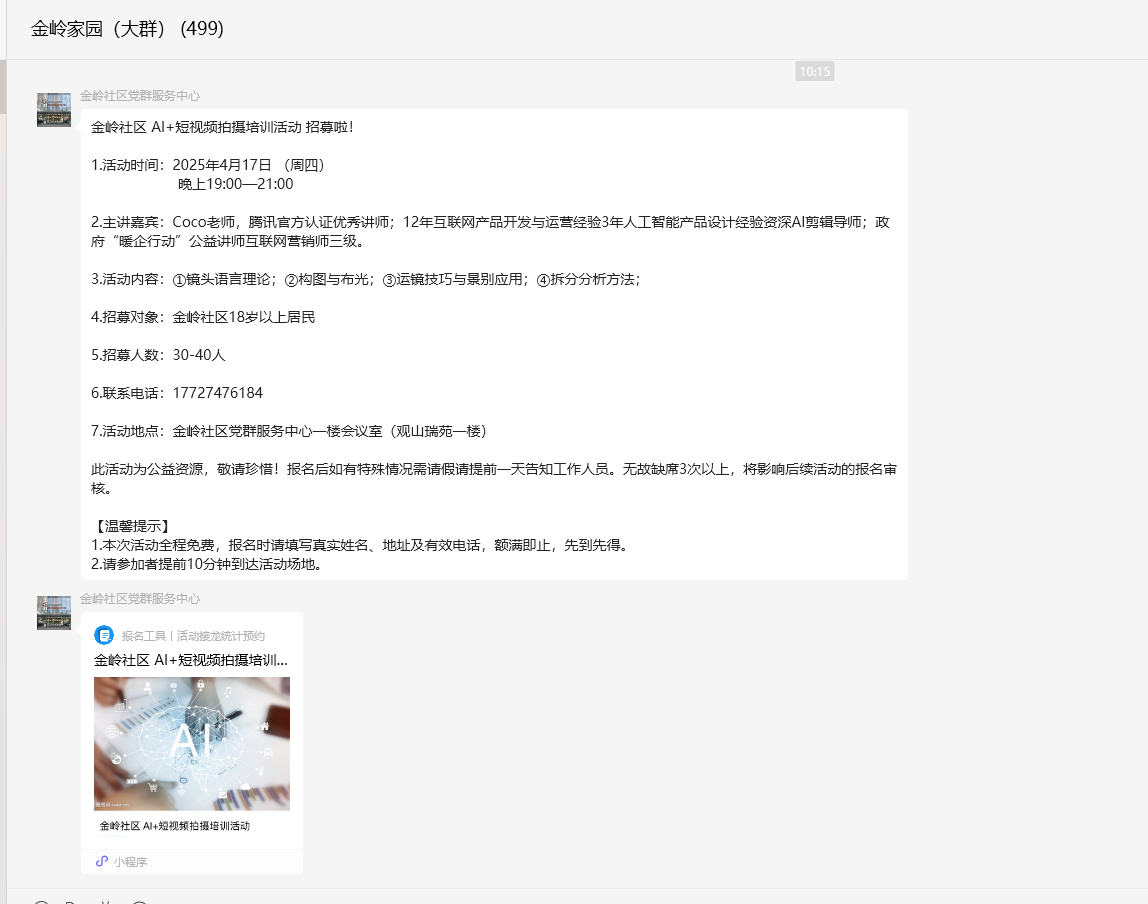Click the purple 小程序 logo icon
This screenshot has width=1148, height=904.
102,861
